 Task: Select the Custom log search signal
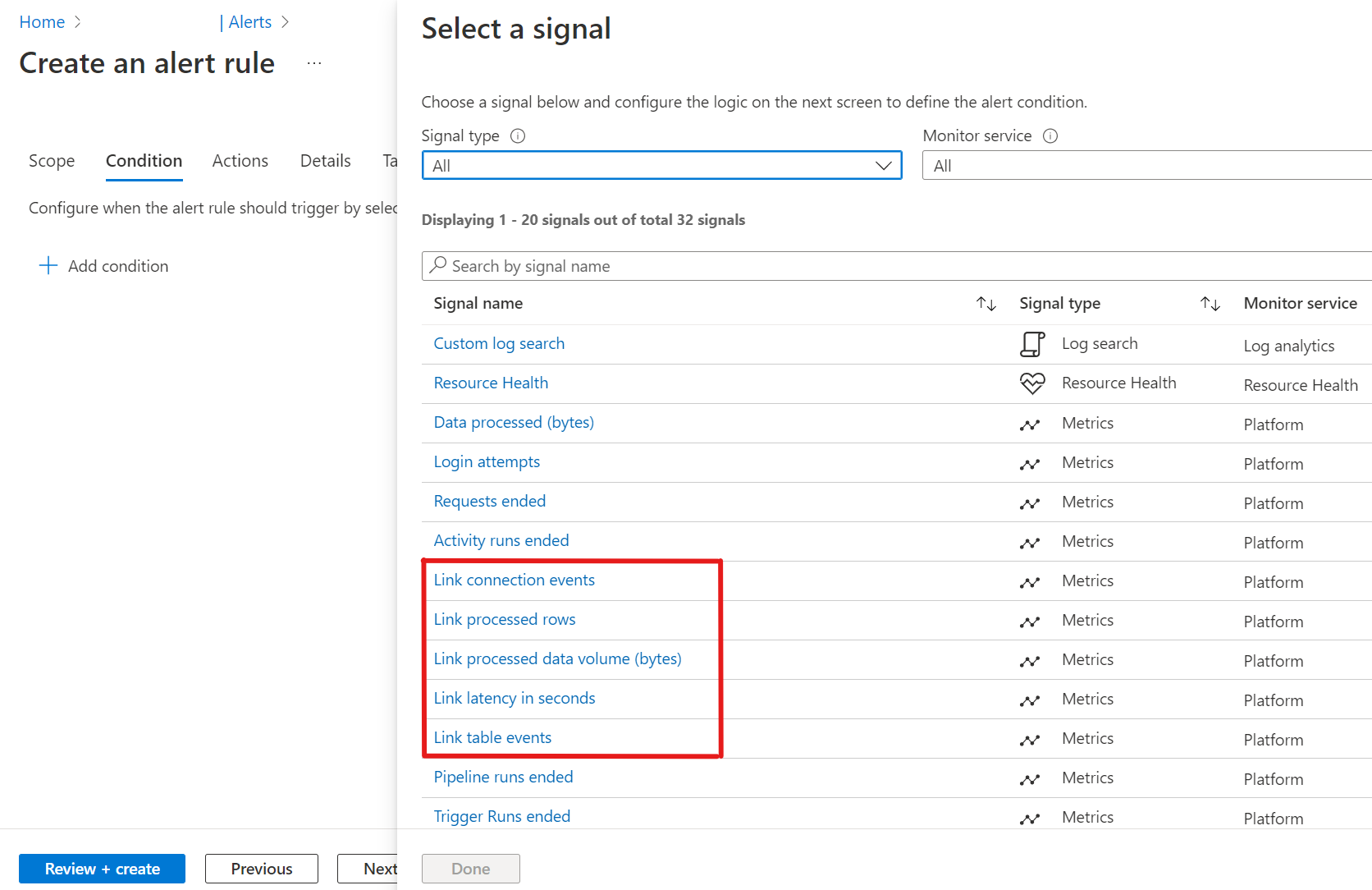[499, 344]
